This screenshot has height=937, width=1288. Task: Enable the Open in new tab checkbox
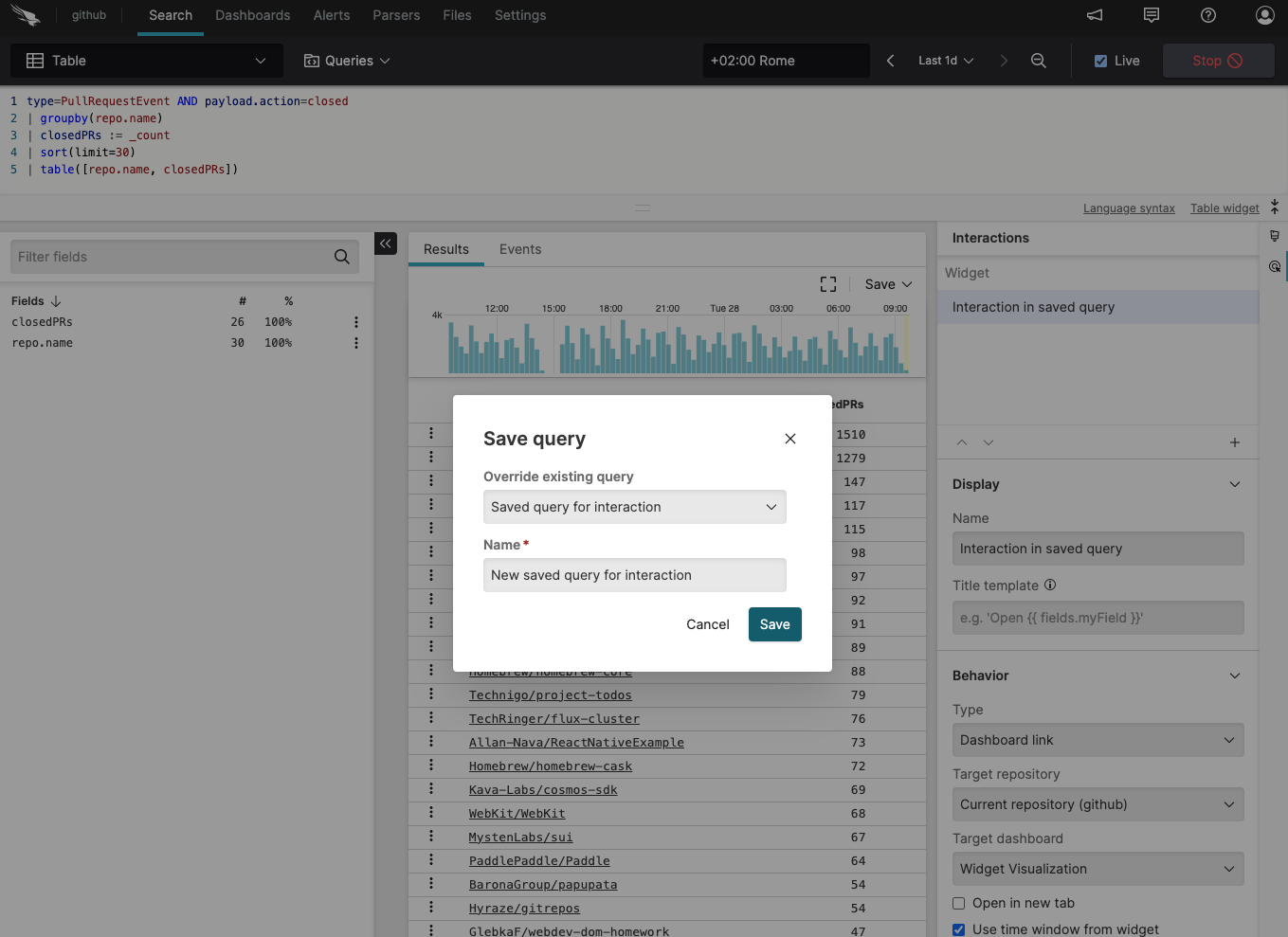tap(958, 903)
